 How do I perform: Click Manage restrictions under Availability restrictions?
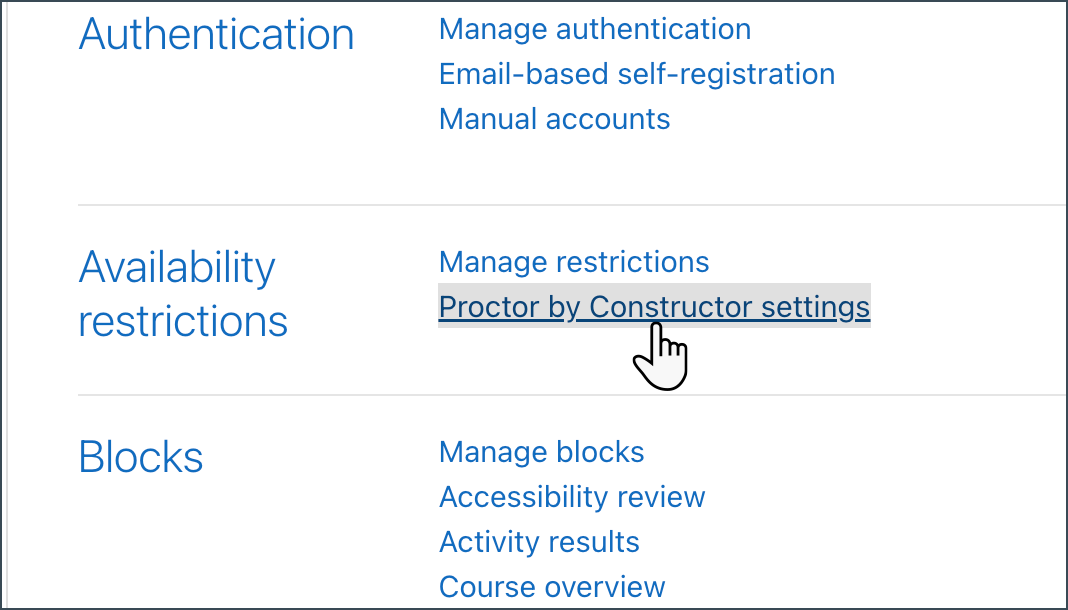(573, 262)
